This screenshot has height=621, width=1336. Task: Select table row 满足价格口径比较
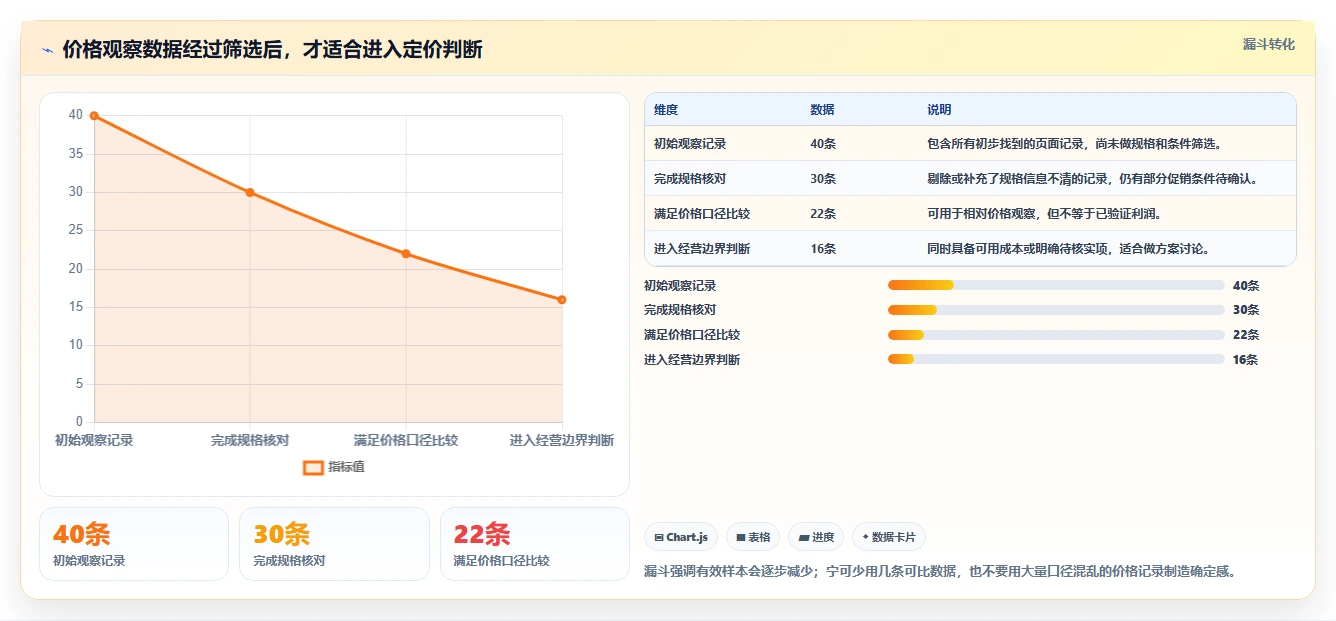(x=970, y=214)
